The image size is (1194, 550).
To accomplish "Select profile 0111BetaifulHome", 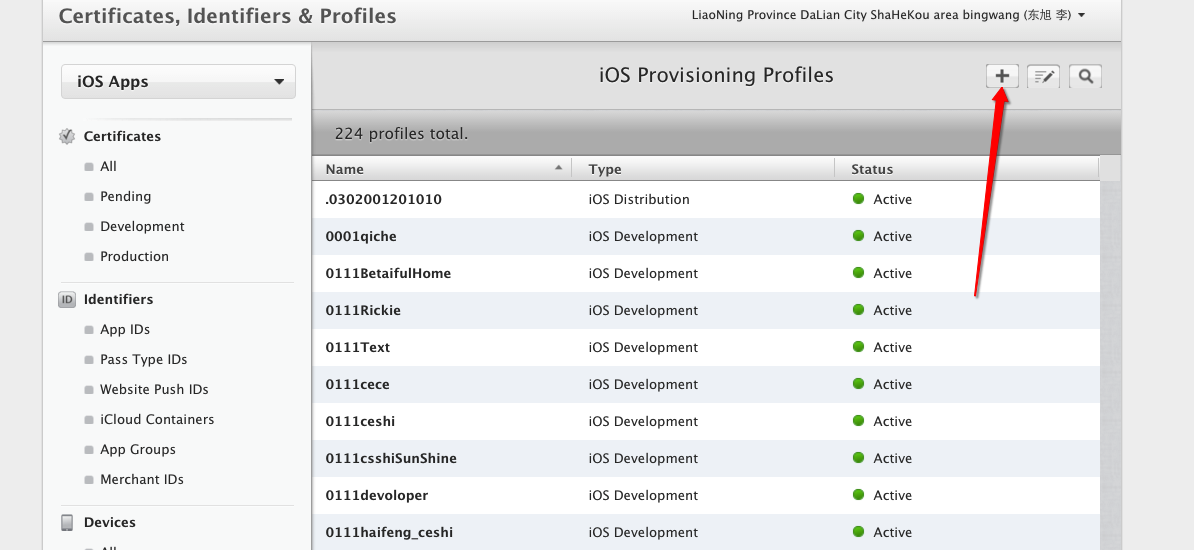I will tap(706, 273).
